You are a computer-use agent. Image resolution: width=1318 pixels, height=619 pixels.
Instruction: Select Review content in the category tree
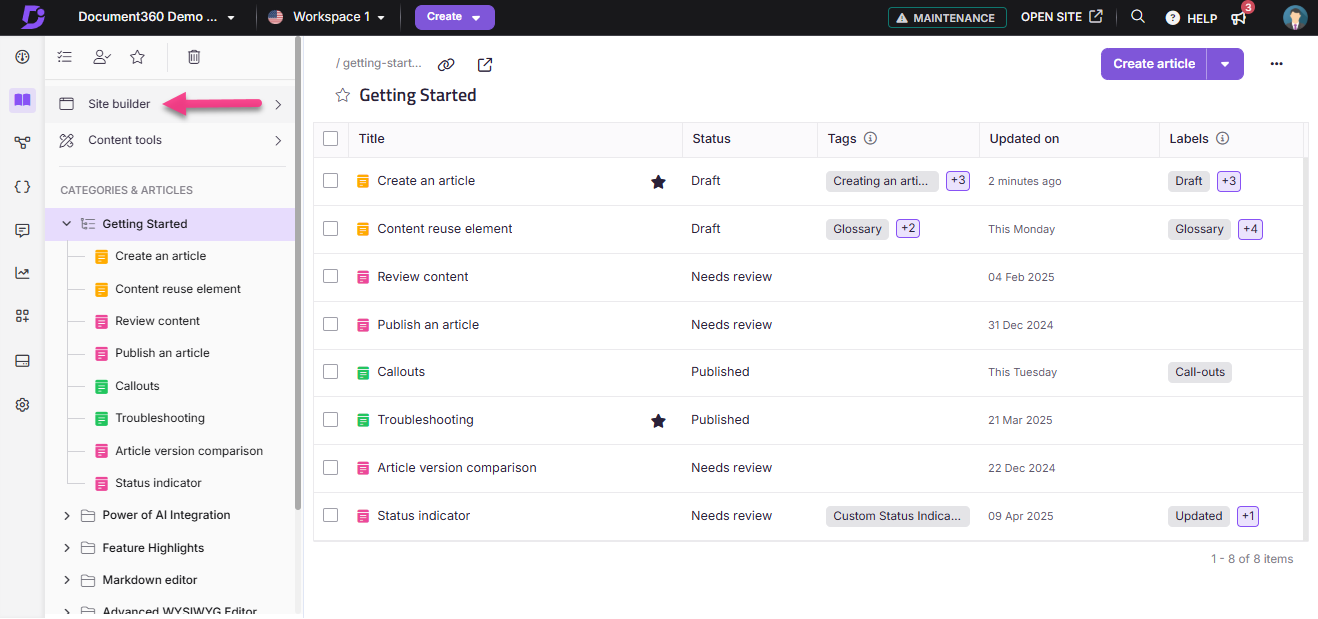coord(157,321)
